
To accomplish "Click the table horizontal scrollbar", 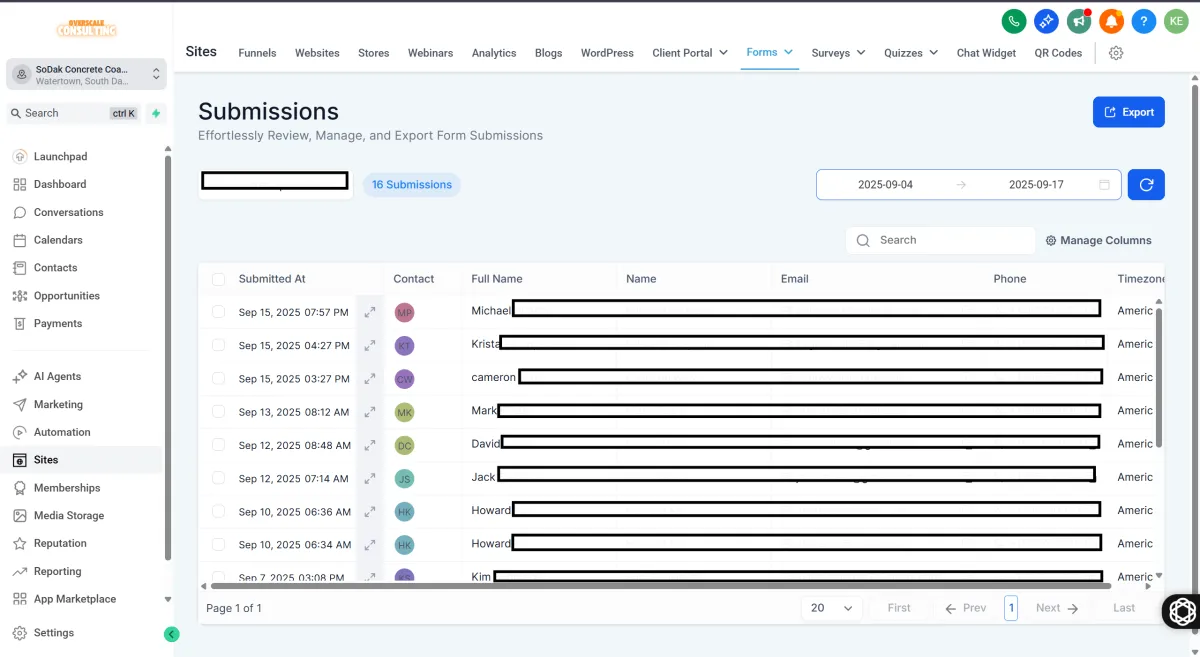I will pyautogui.click(x=660, y=586).
